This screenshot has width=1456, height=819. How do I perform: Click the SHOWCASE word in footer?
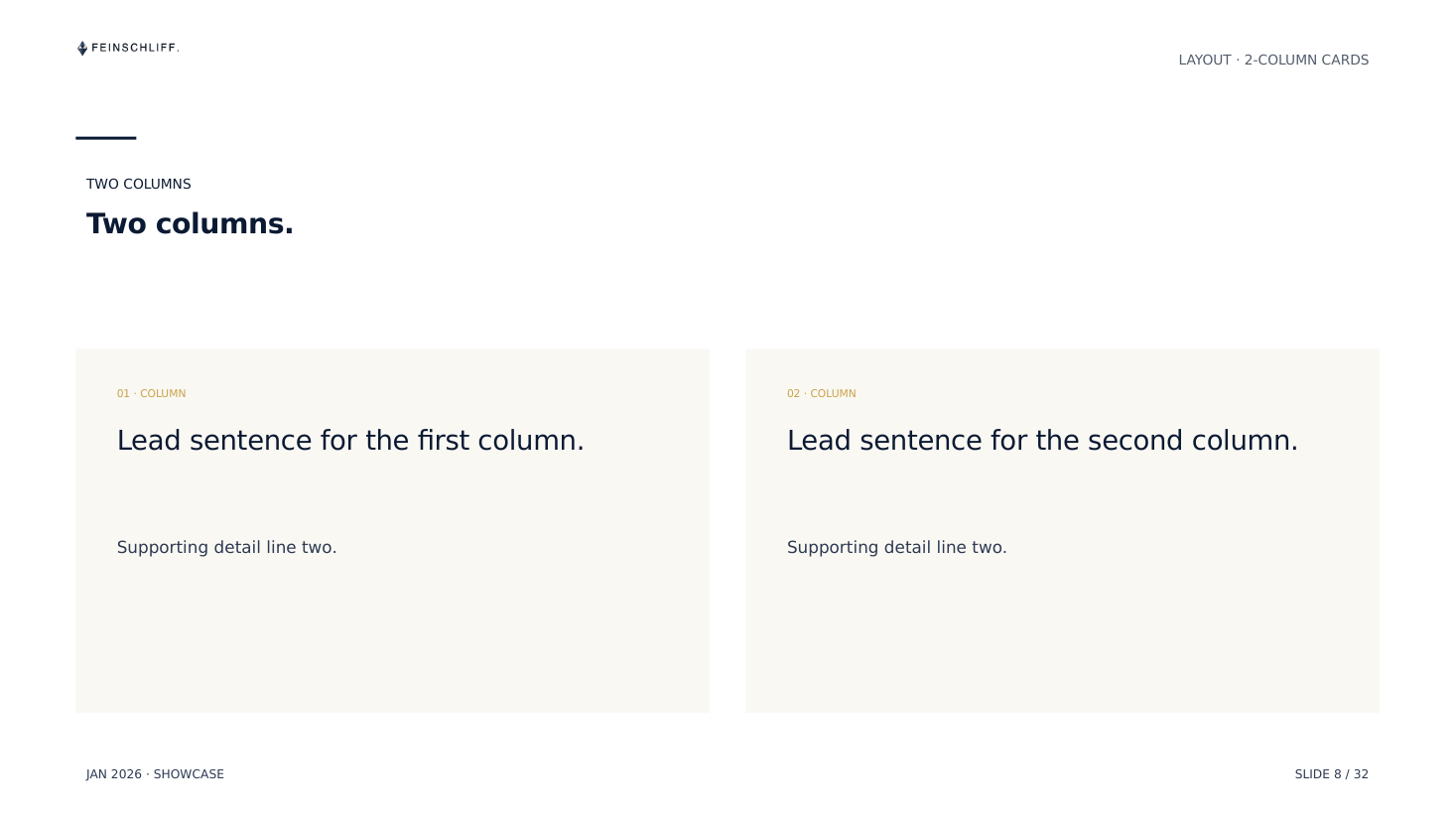point(189,774)
